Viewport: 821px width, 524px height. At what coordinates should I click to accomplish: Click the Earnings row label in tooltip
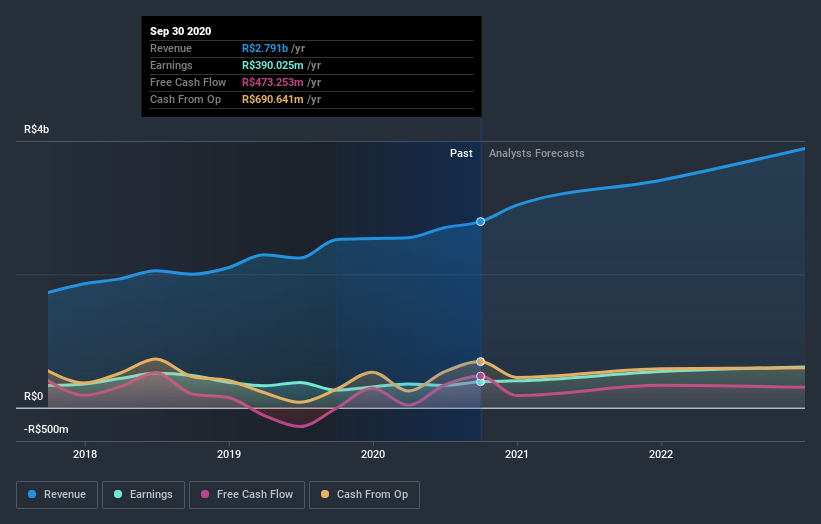[171, 65]
